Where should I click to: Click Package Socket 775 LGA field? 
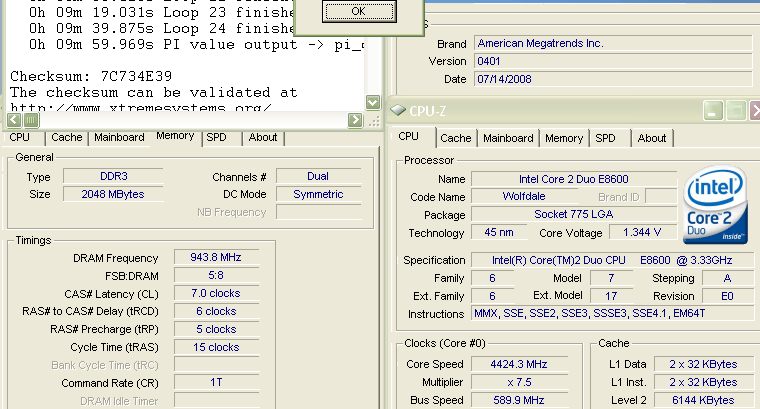click(x=574, y=214)
